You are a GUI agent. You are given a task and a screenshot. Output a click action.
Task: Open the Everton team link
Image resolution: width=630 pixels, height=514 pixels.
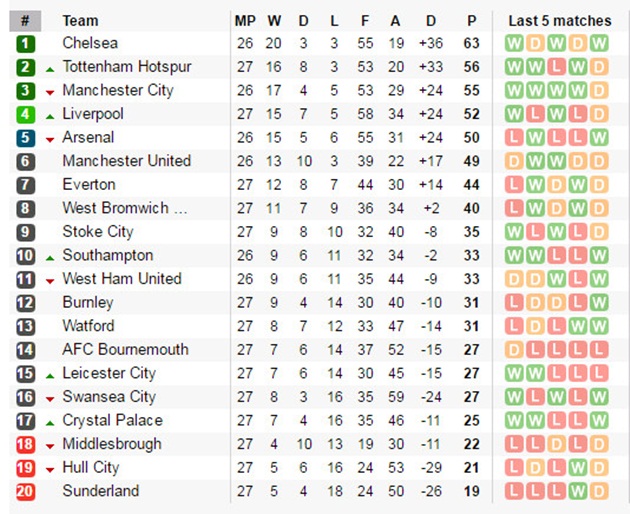click(x=89, y=185)
